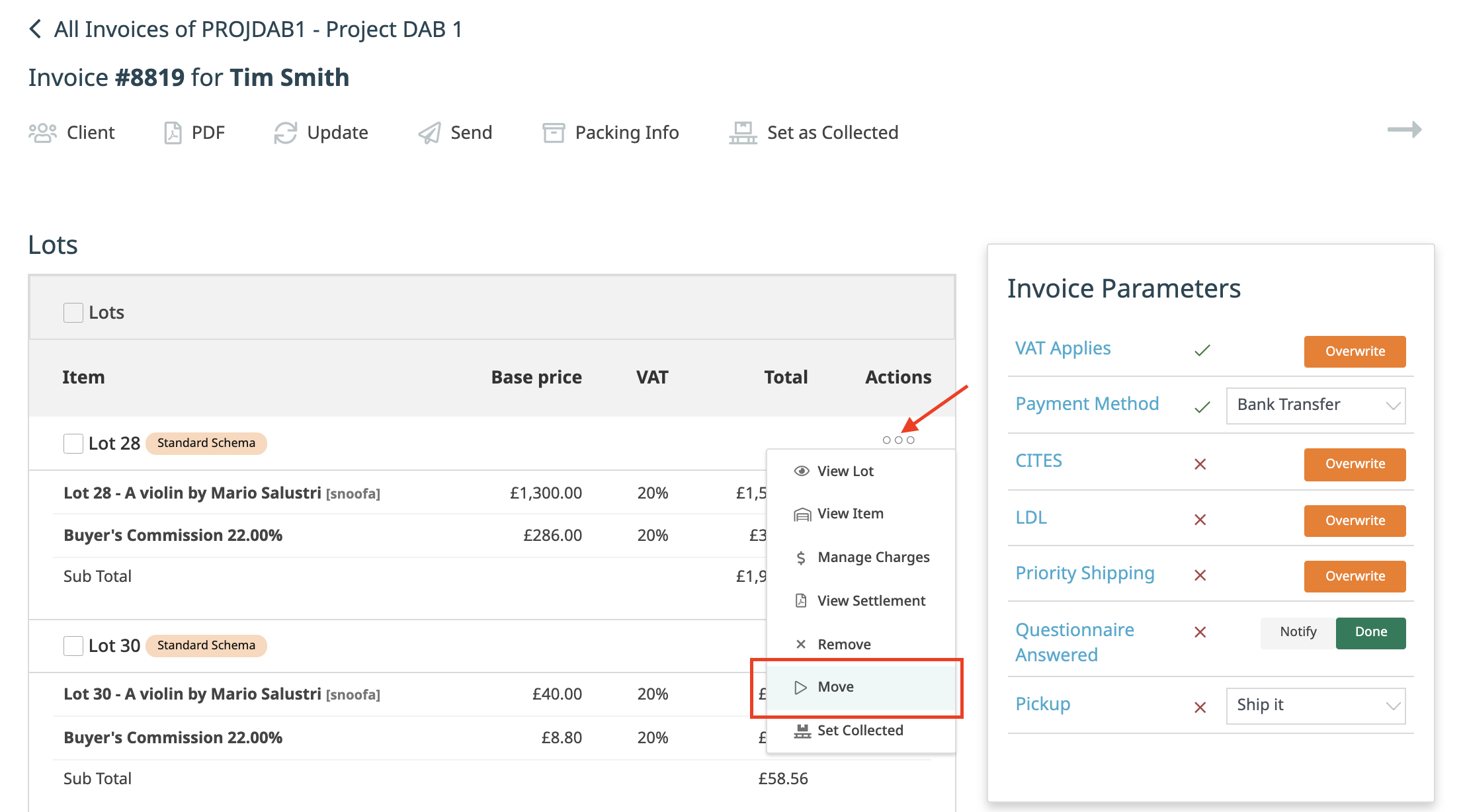
Task: Click Overwrite button for Priority Shipping
Action: (x=1355, y=576)
